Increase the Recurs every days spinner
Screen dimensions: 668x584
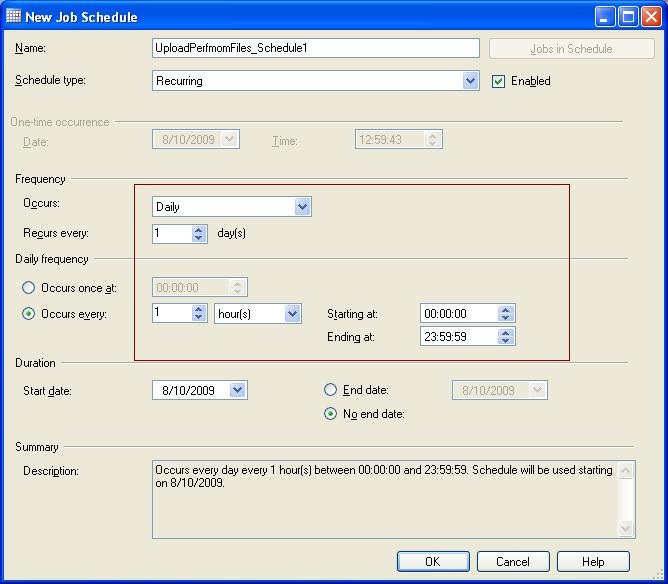199,229
